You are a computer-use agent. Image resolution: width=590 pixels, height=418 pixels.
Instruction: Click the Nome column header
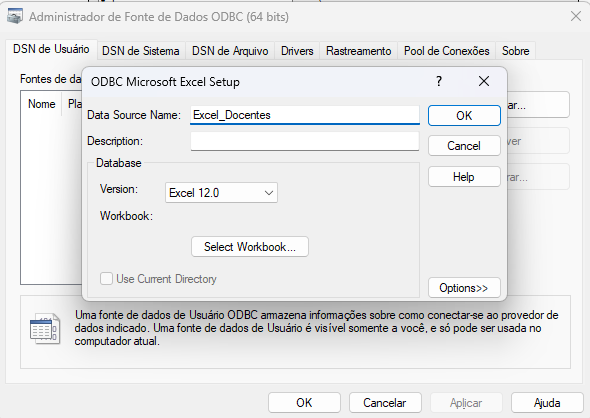pos(41,104)
